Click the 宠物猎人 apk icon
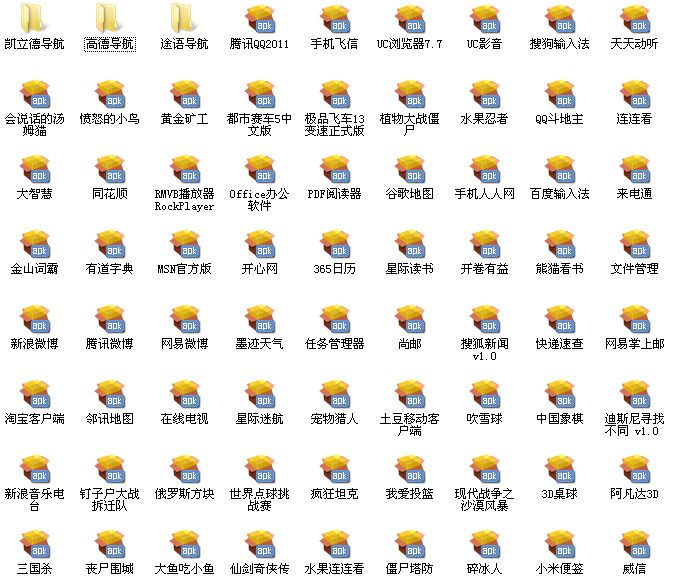Screen dimensions: 677x581 click(335, 394)
